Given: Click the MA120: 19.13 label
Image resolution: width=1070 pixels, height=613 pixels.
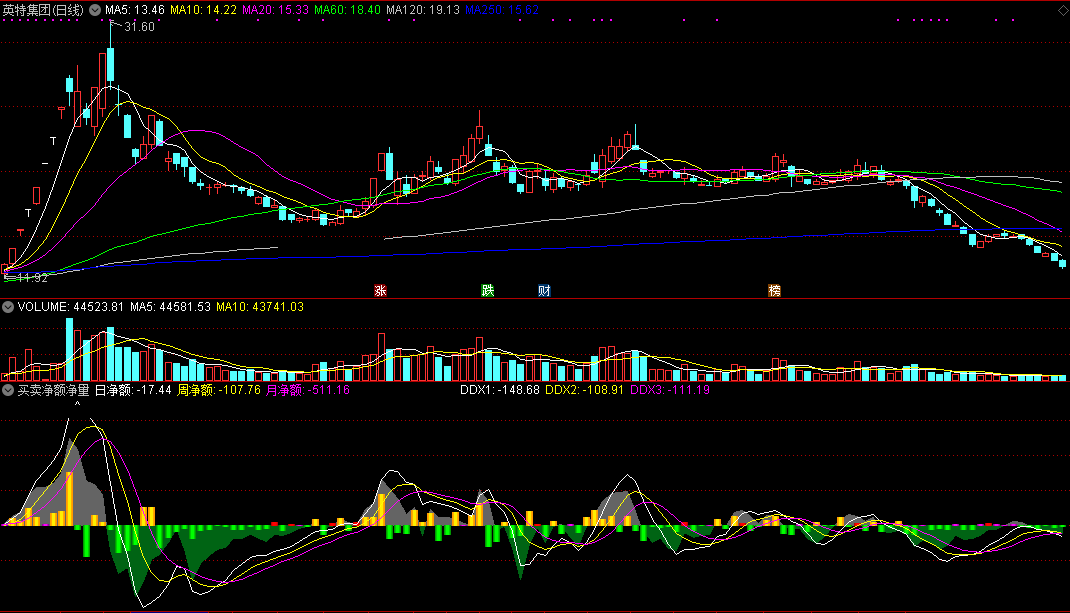Looking at the screenshot, I should [423, 10].
